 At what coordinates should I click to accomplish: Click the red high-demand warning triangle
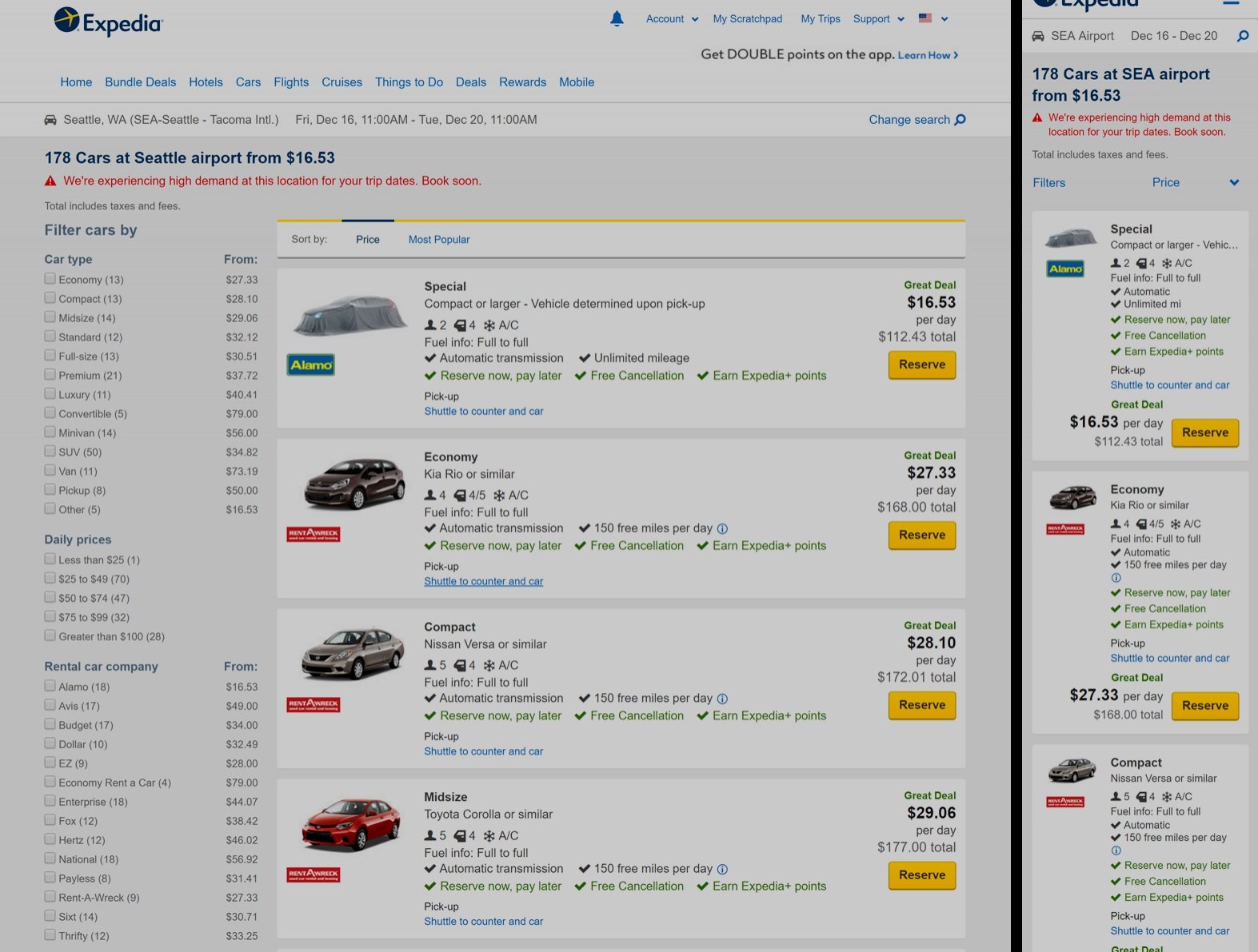(50, 181)
